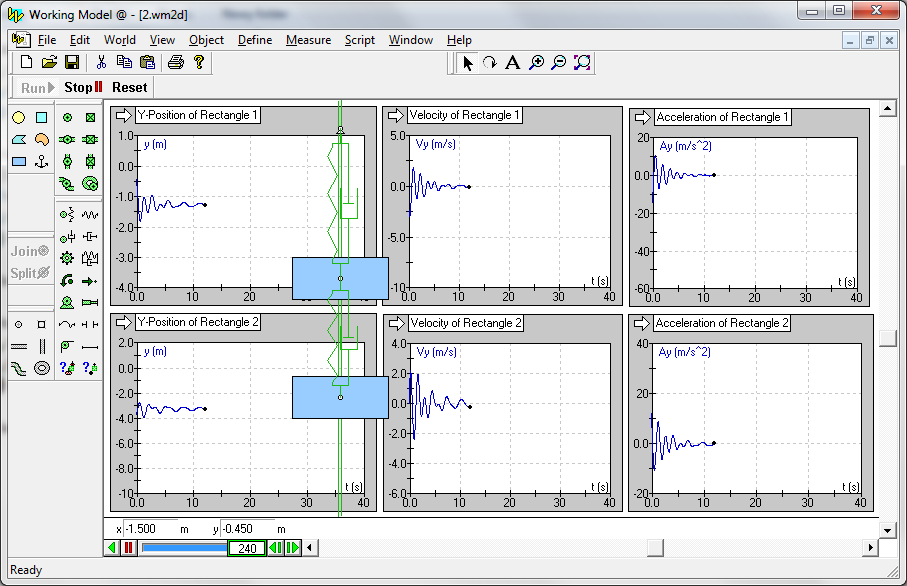This screenshot has width=907, height=586.
Task: Open the Script menu
Action: coord(360,40)
